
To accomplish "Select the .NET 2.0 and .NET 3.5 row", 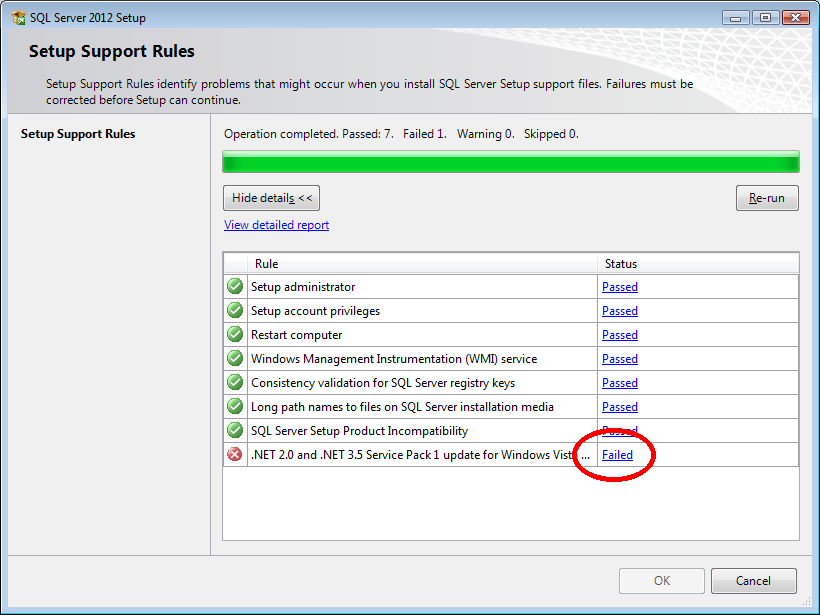I will point(511,455).
